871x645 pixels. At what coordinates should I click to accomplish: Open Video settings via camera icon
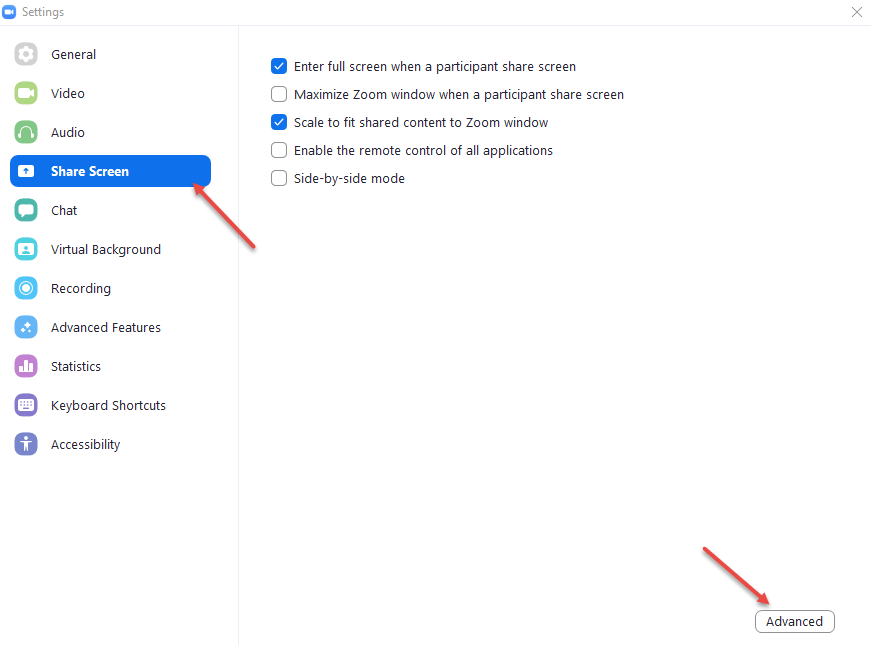25,93
